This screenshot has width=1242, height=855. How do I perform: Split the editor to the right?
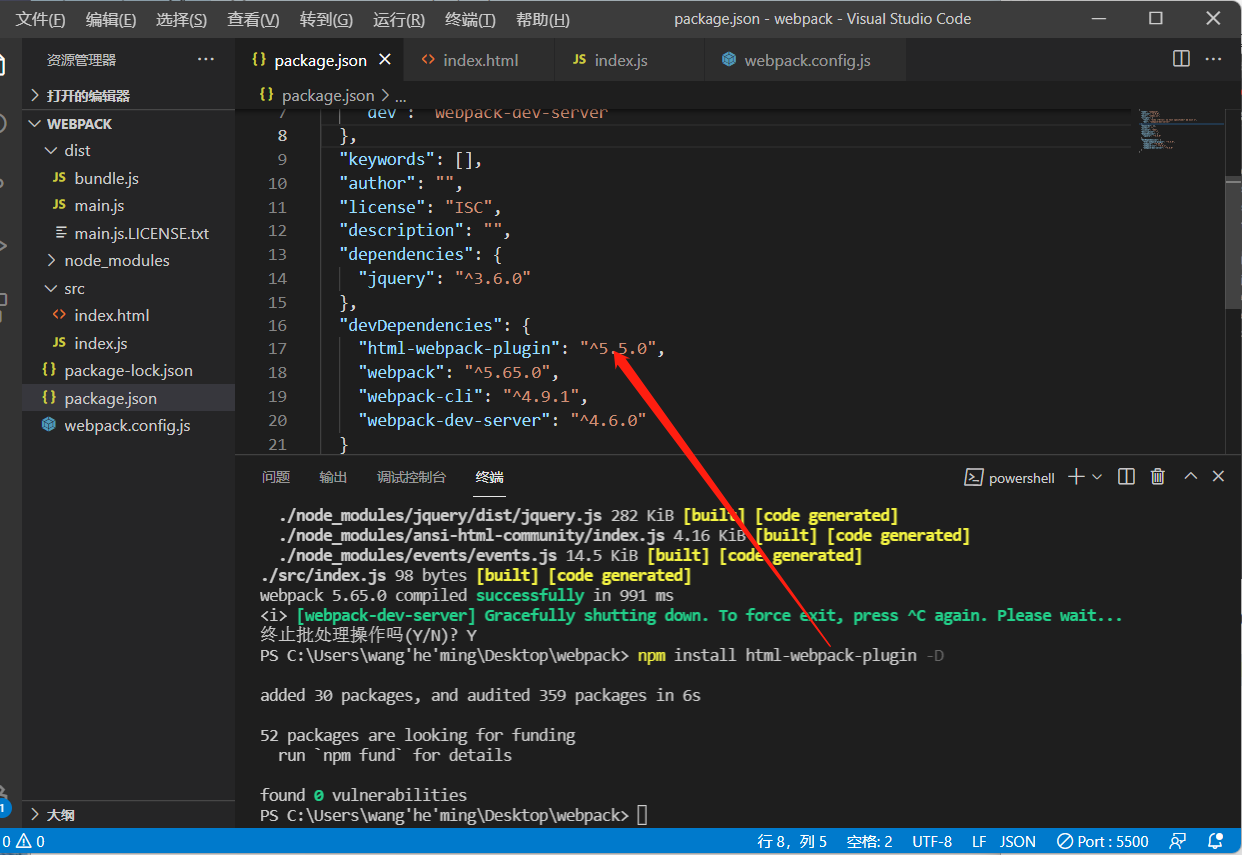coord(1181,59)
